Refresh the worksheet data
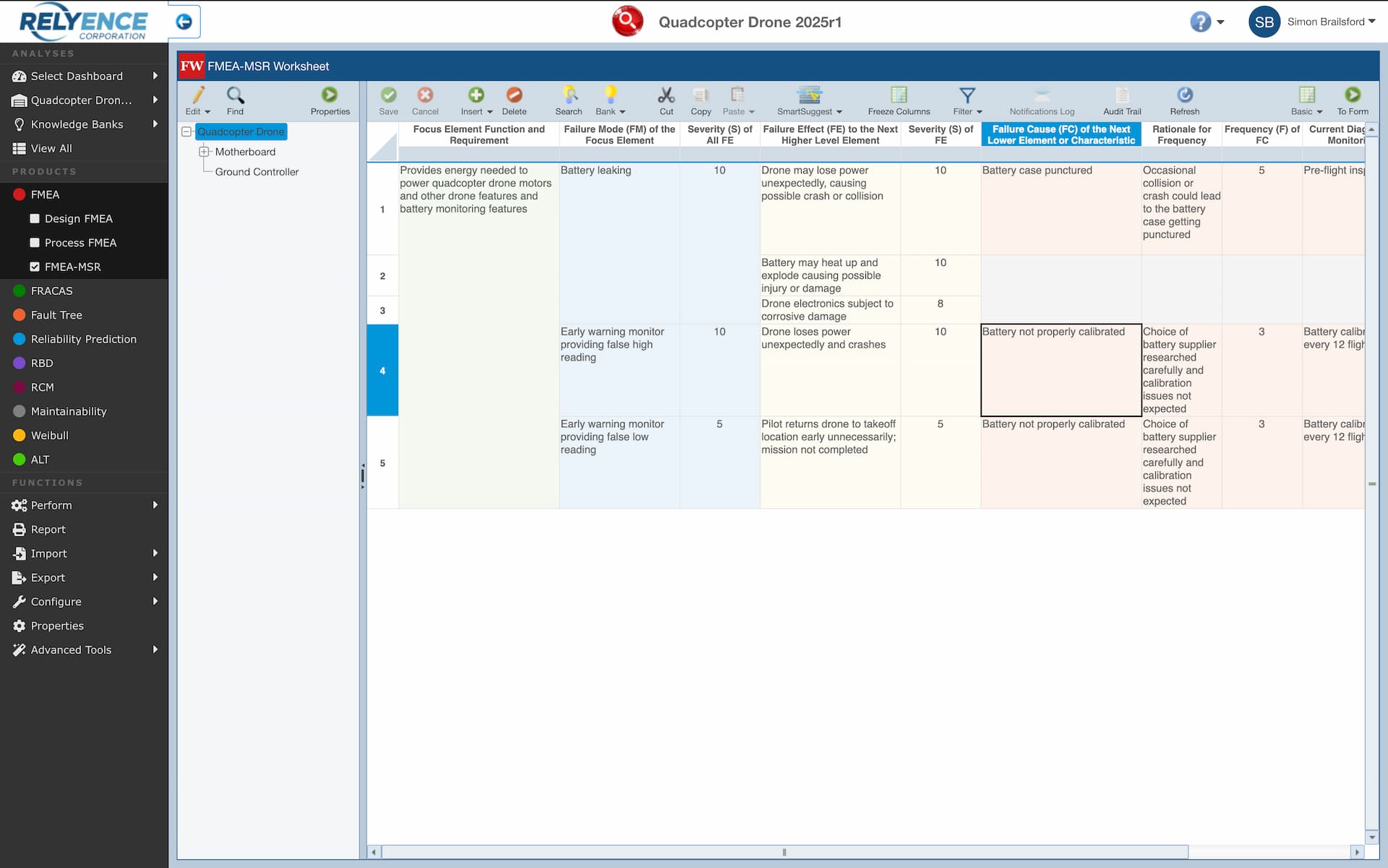 point(1184,100)
